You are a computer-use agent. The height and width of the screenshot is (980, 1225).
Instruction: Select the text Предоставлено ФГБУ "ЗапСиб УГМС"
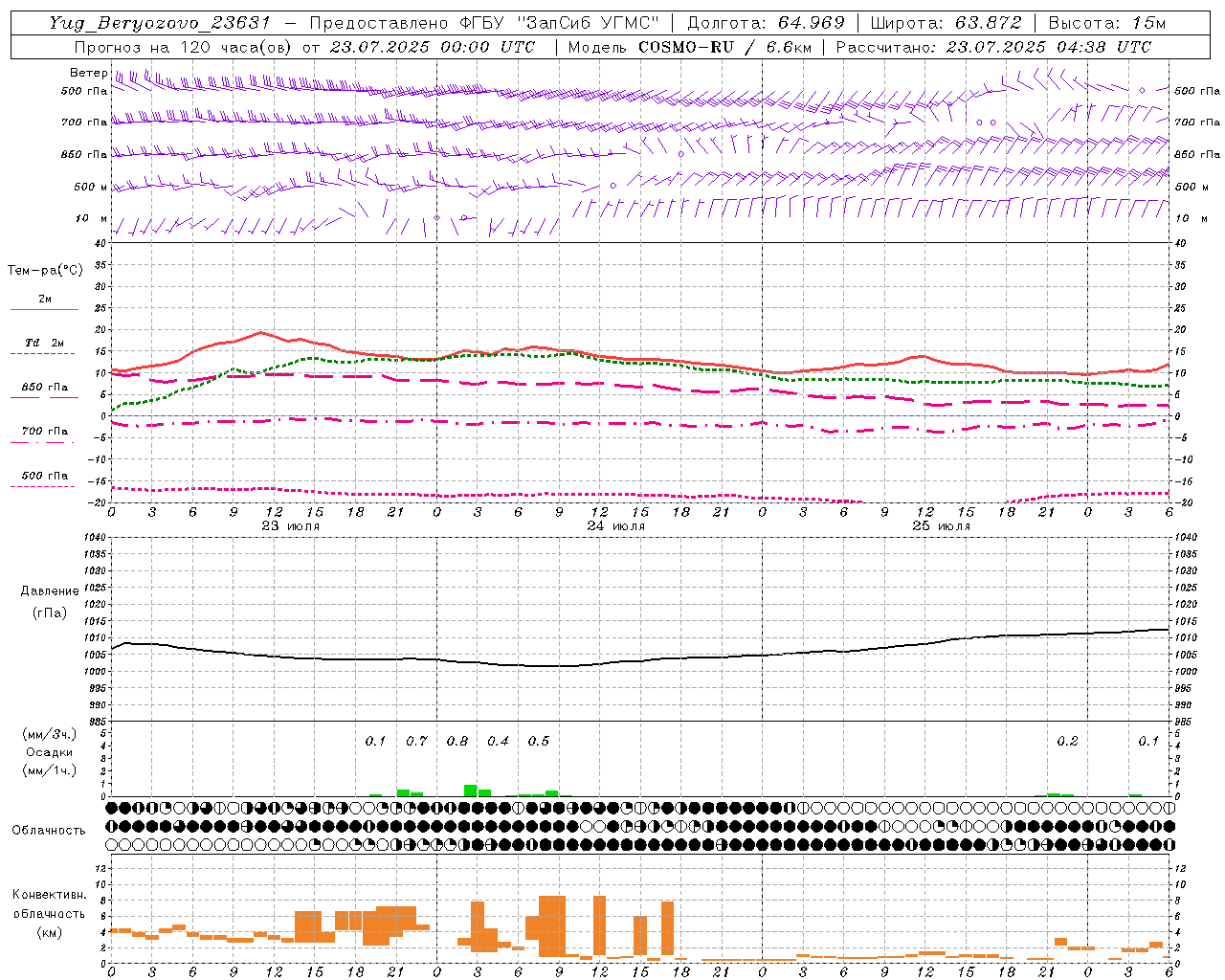pos(484,23)
